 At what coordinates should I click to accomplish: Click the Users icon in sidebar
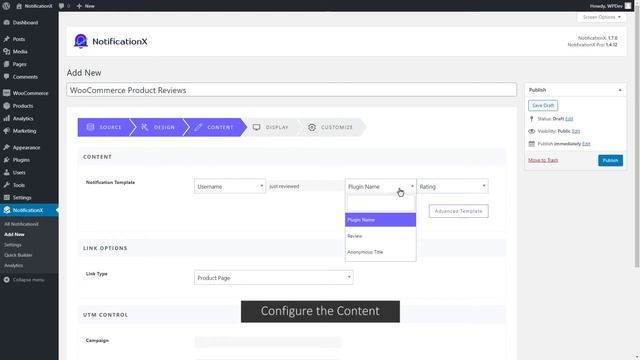7,172
